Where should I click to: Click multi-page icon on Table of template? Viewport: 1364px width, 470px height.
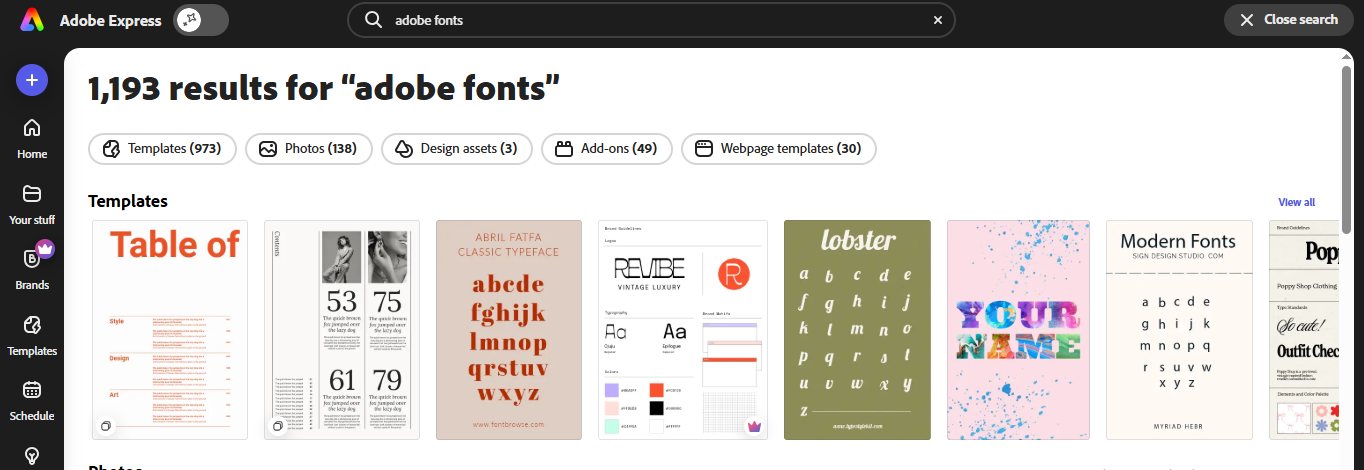coord(106,427)
